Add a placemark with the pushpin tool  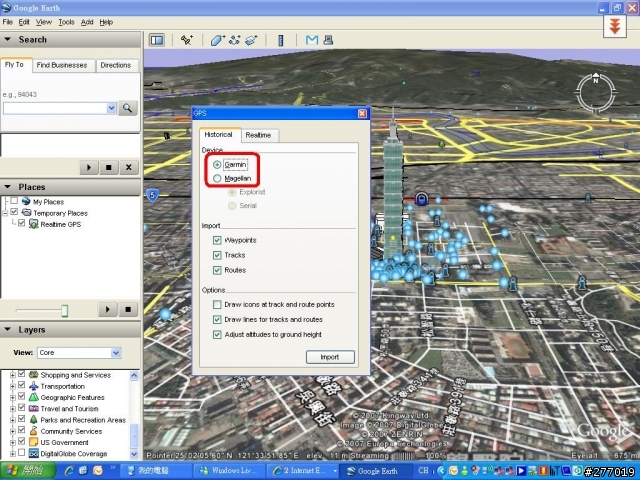[x=187, y=40]
